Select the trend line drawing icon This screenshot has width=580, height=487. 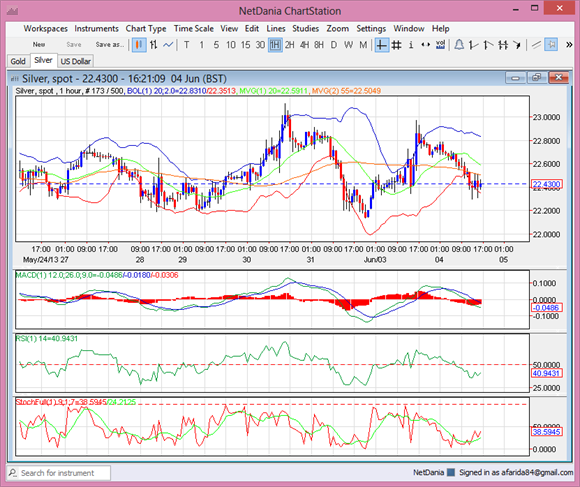[536, 45]
